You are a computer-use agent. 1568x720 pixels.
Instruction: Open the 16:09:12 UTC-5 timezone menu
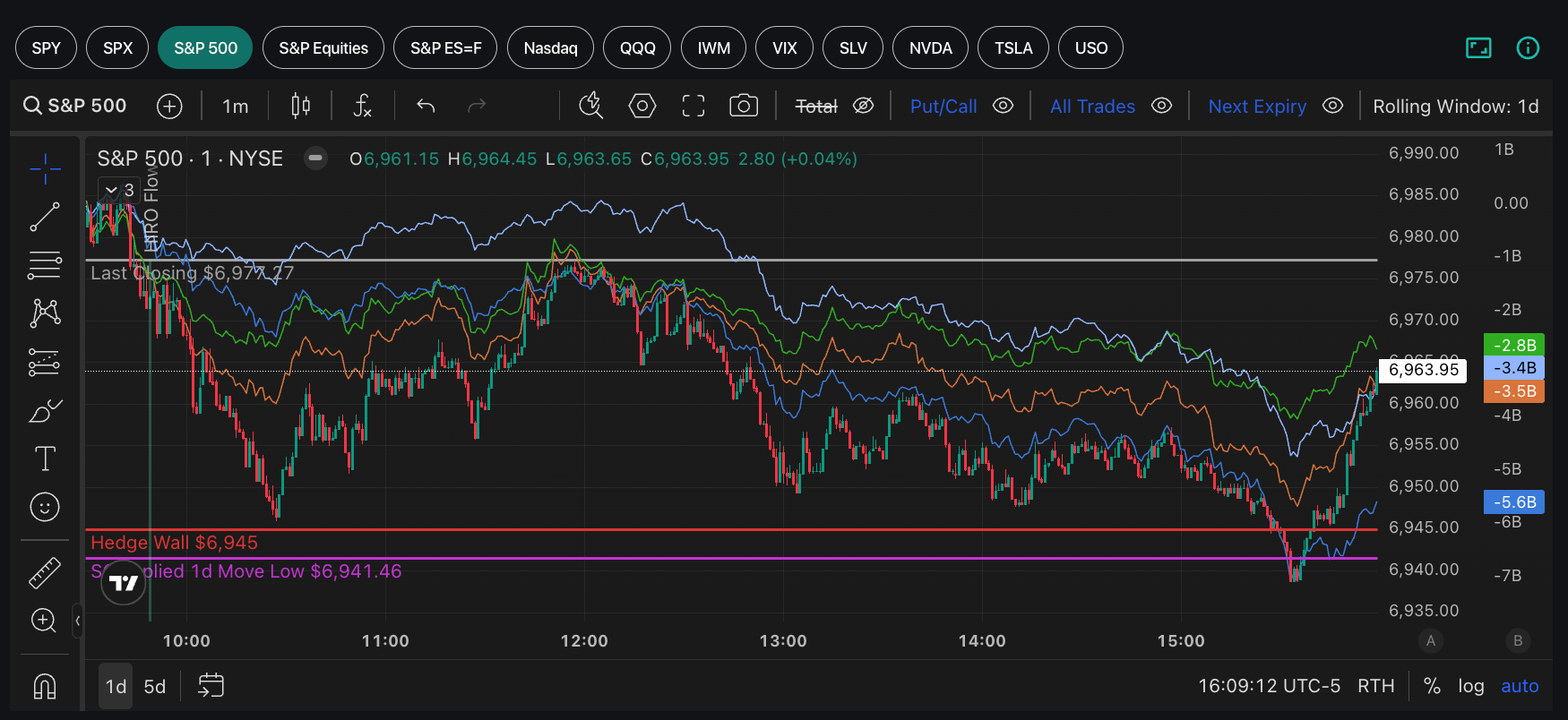[x=1269, y=686]
